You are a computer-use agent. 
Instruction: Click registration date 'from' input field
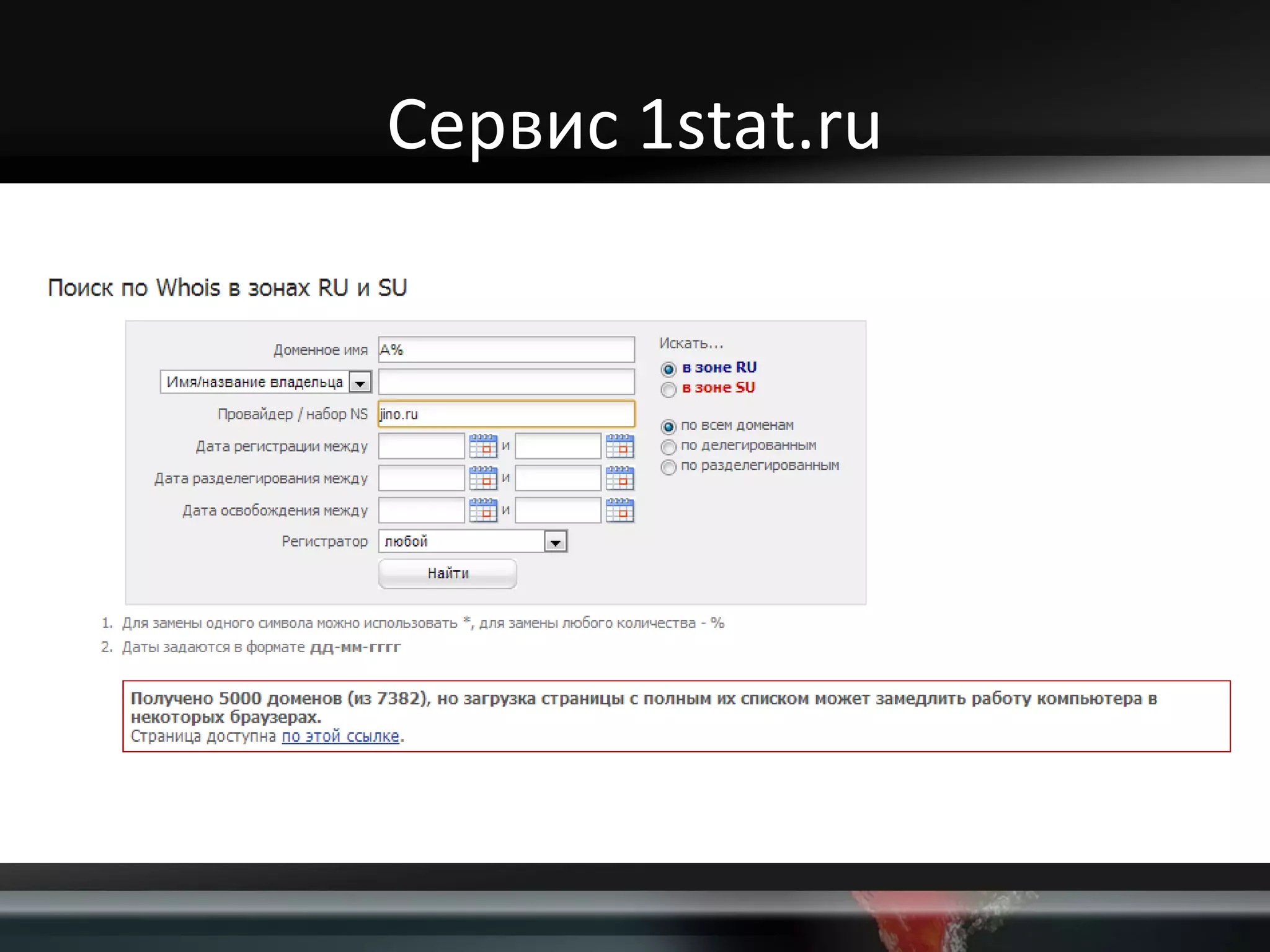[422, 446]
